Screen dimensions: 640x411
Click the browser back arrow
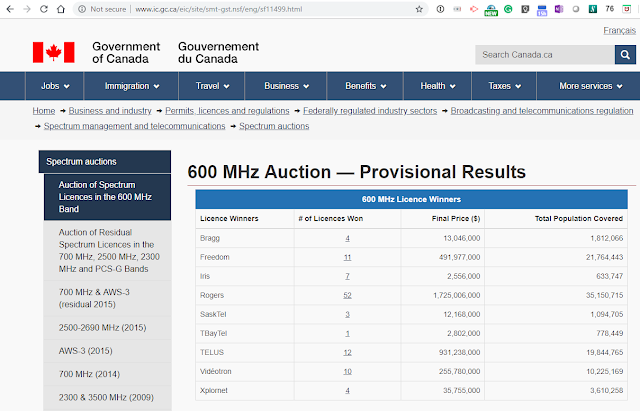pos(10,9)
